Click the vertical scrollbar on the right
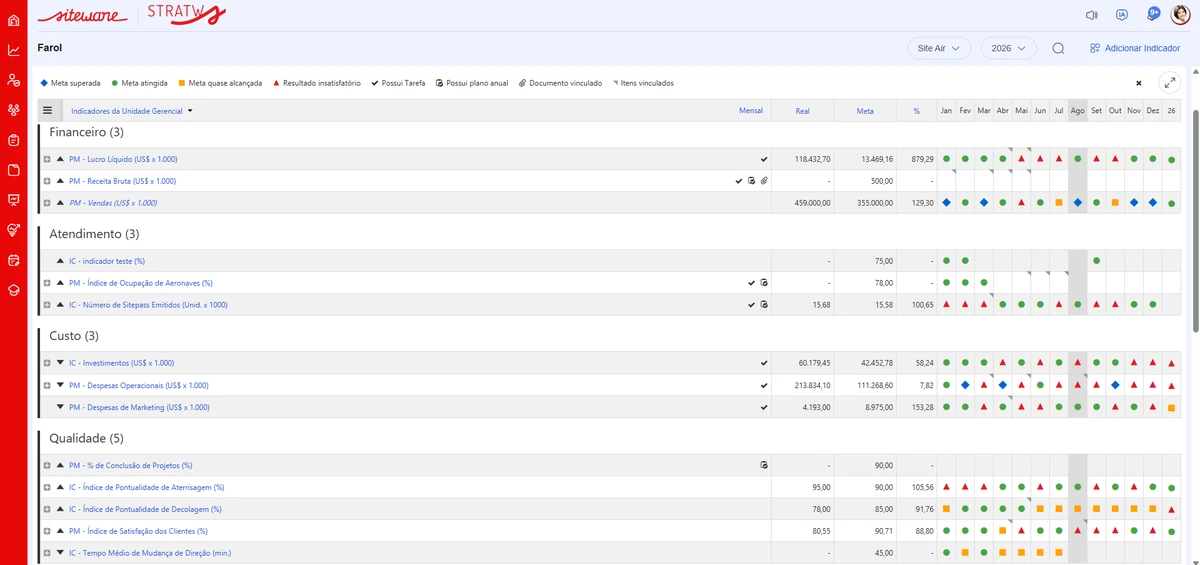 click(x=1195, y=220)
